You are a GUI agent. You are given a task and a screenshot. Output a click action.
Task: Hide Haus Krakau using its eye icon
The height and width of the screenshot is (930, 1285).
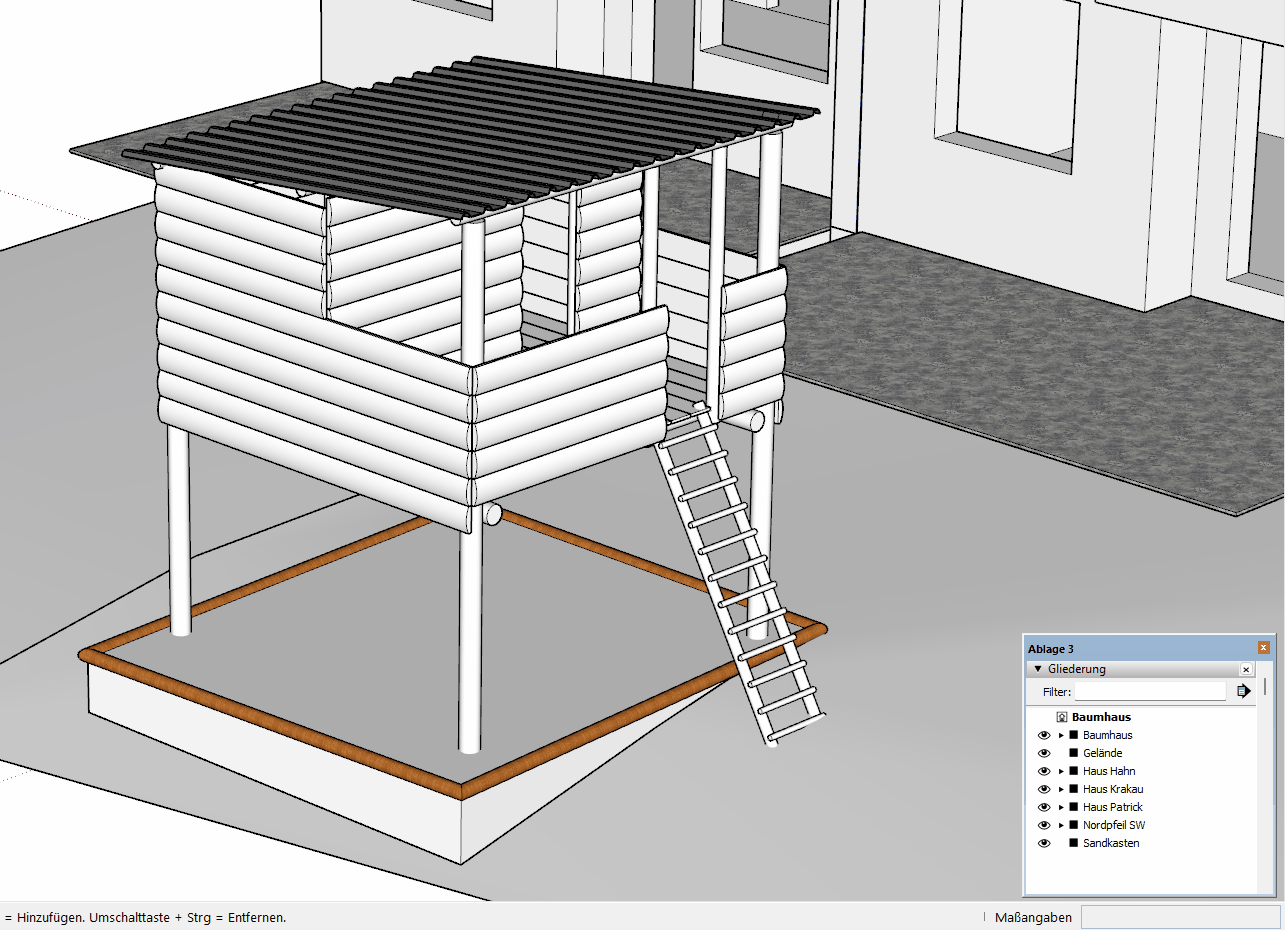tap(1044, 789)
